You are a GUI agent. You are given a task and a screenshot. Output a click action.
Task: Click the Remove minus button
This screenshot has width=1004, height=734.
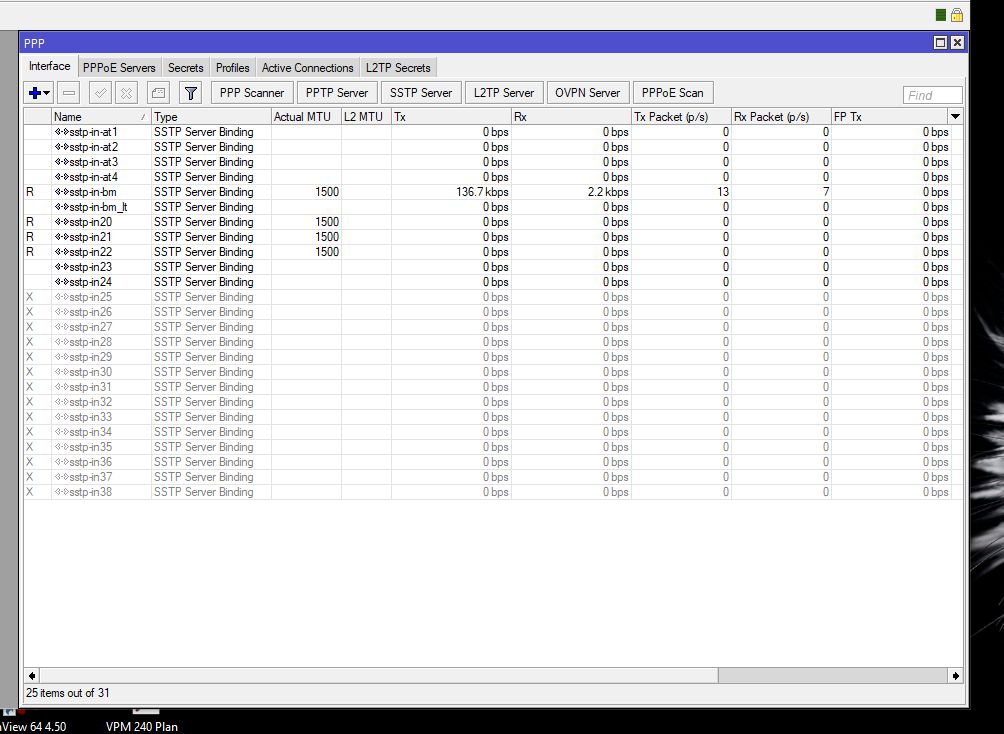pyautogui.click(x=69, y=93)
